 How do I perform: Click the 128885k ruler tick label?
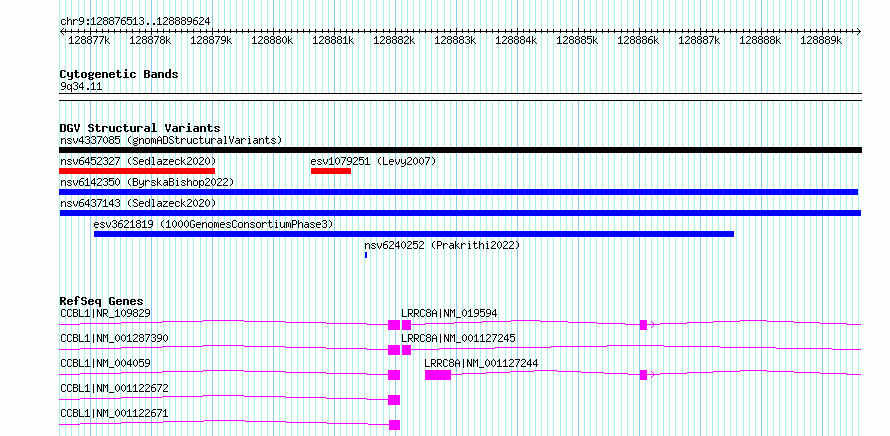click(577, 41)
